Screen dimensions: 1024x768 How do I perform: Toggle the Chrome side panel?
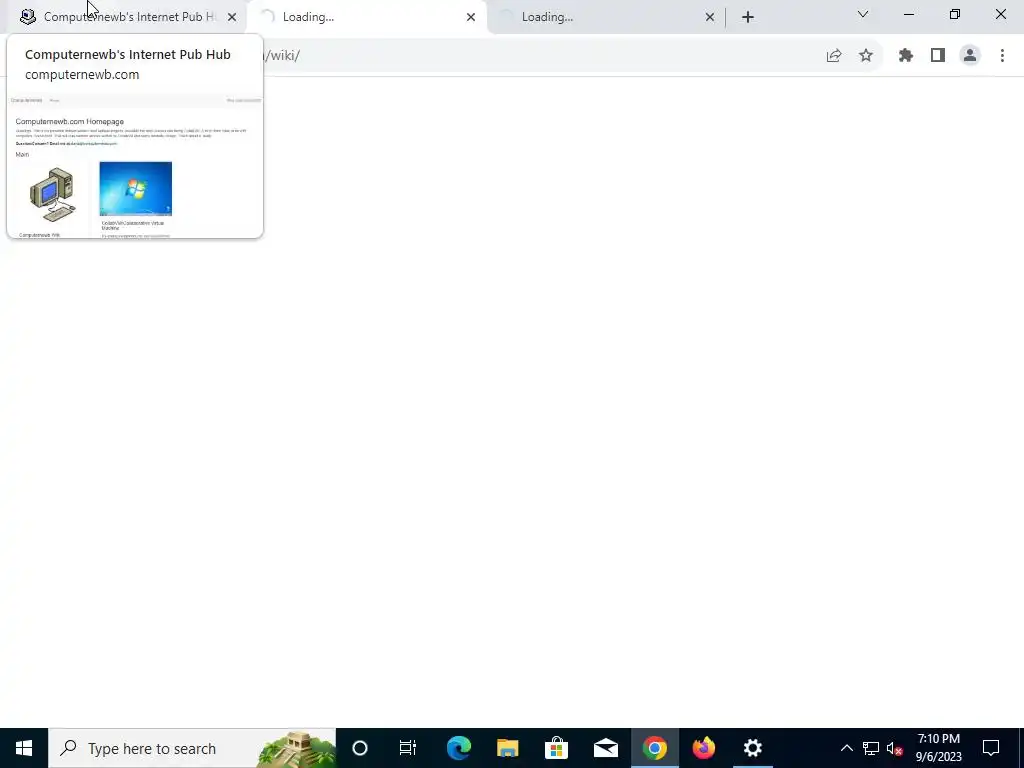pyautogui.click(x=938, y=56)
